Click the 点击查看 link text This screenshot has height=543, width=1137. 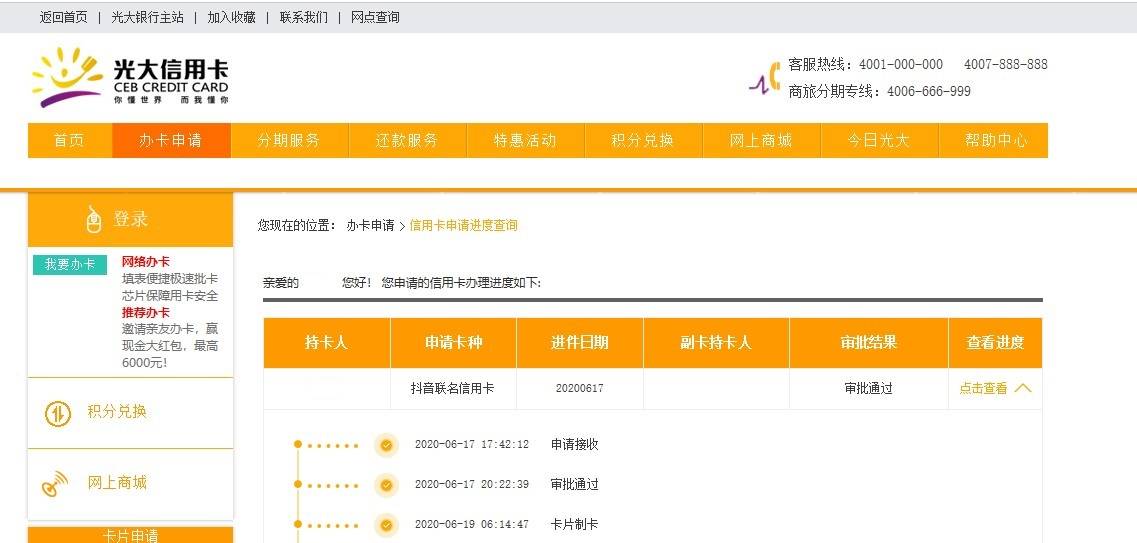coord(983,389)
